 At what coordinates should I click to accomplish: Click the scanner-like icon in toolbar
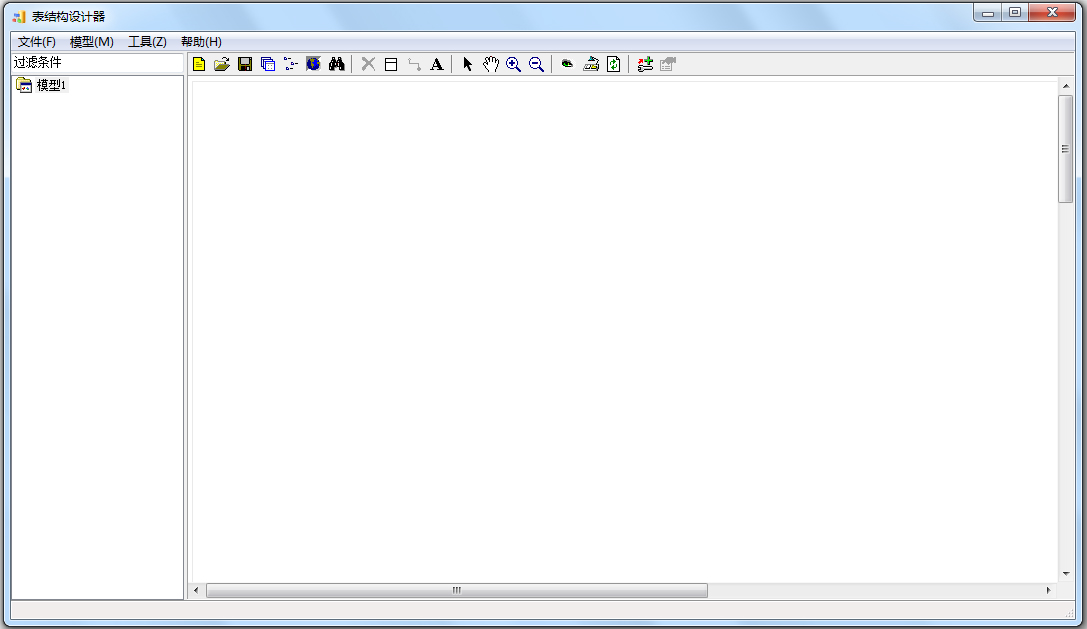(591, 64)
